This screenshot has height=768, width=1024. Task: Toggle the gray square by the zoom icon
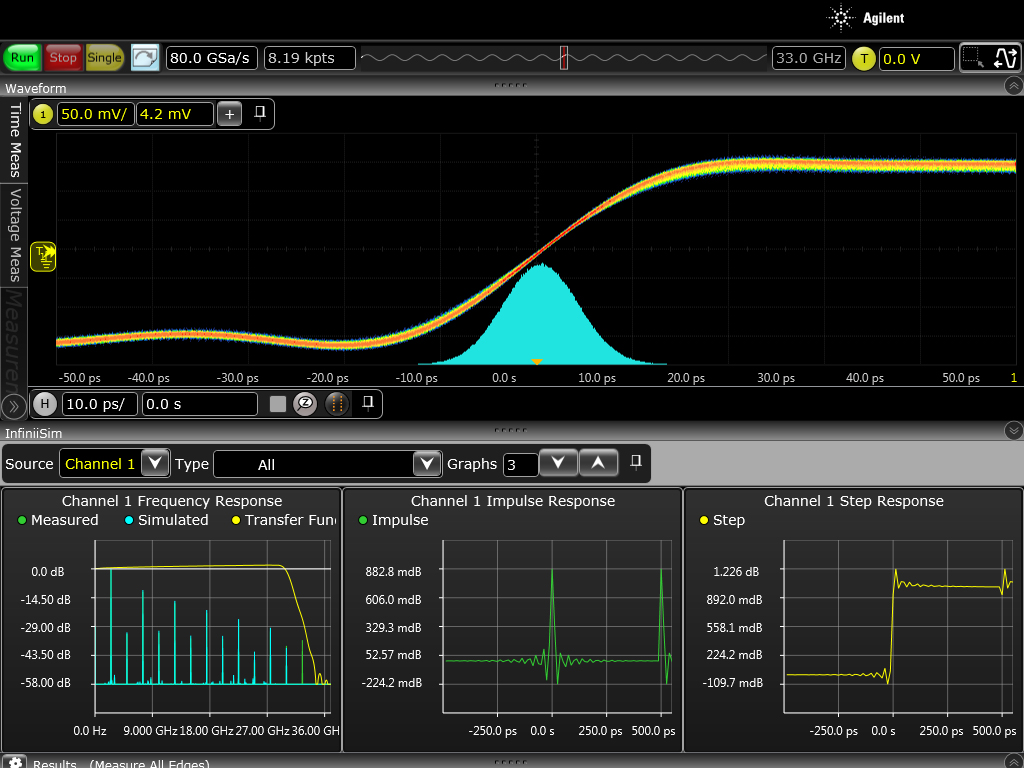(x=278, y=404)
